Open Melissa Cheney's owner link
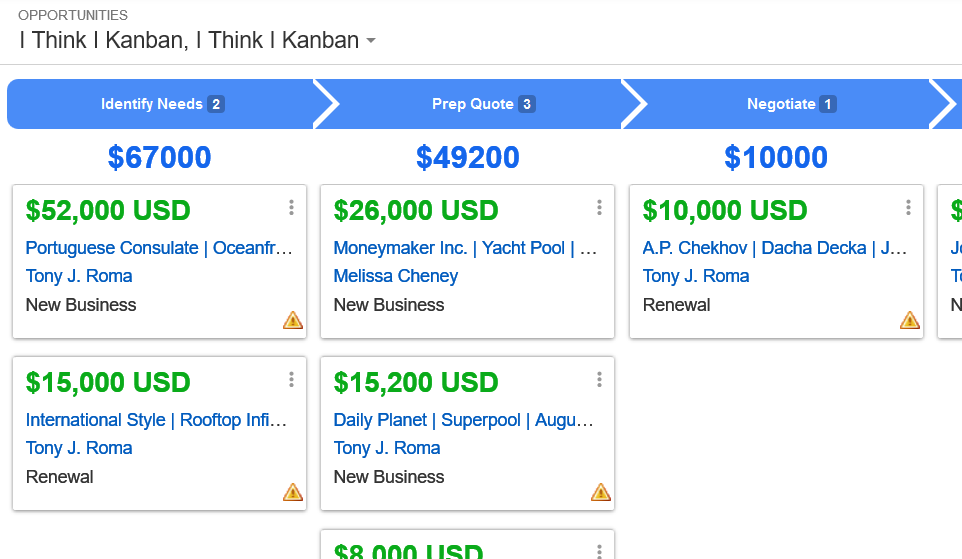This screenshot has width=962, height=559. tap(396, 276)
